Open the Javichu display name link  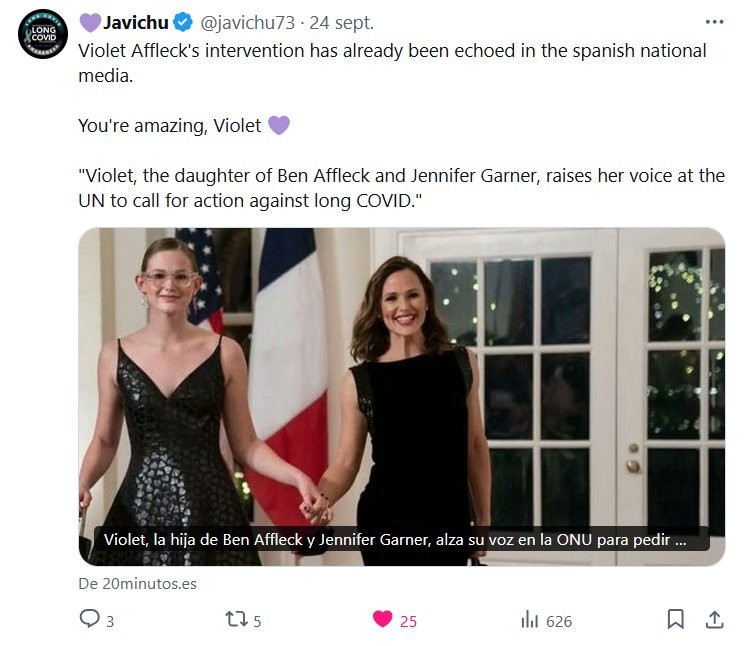135,22
